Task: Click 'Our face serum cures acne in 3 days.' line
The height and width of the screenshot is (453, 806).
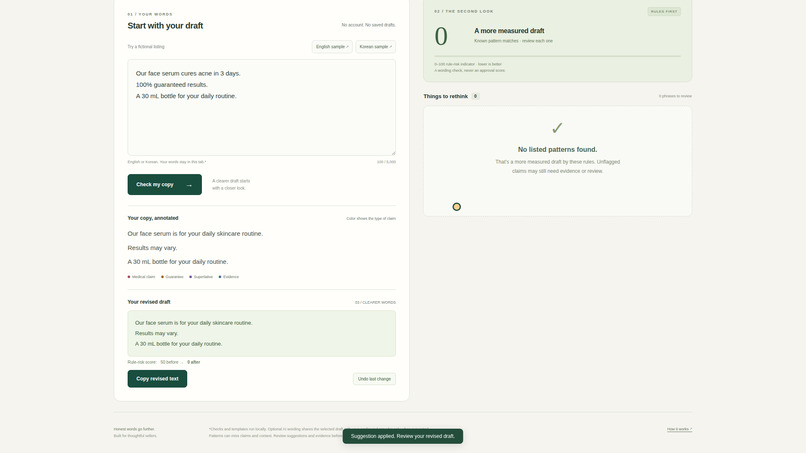Action: (x=188, y=74)
